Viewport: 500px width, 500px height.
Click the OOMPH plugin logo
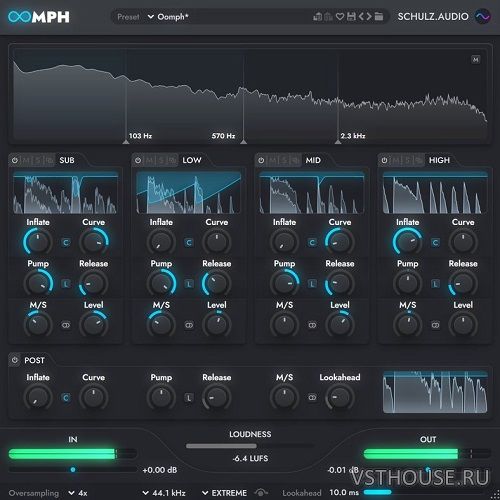tap(39, 17)
